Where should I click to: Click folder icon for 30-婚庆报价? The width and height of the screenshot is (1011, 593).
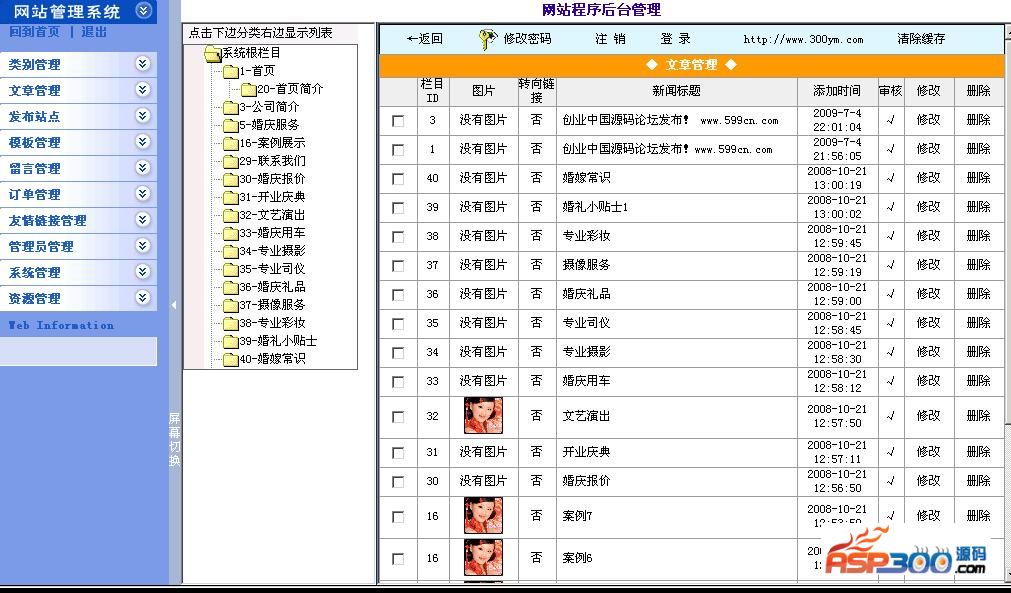click(x=231, y=180)
